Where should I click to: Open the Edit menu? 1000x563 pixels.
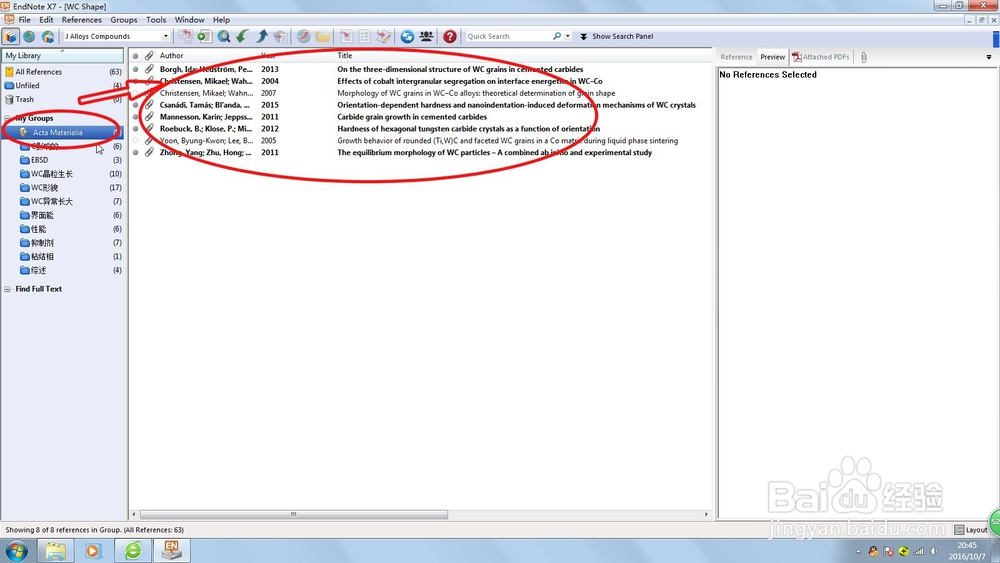pos(46,20)
